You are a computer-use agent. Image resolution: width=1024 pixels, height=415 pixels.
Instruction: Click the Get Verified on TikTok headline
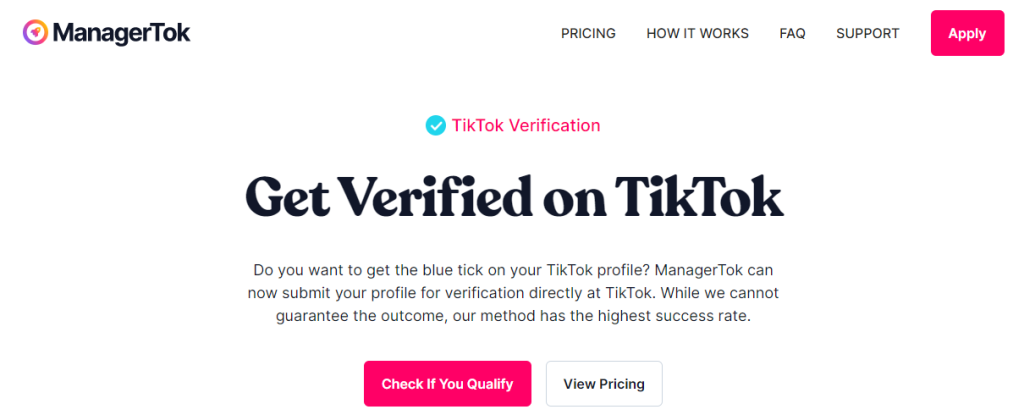pos(514,197)
